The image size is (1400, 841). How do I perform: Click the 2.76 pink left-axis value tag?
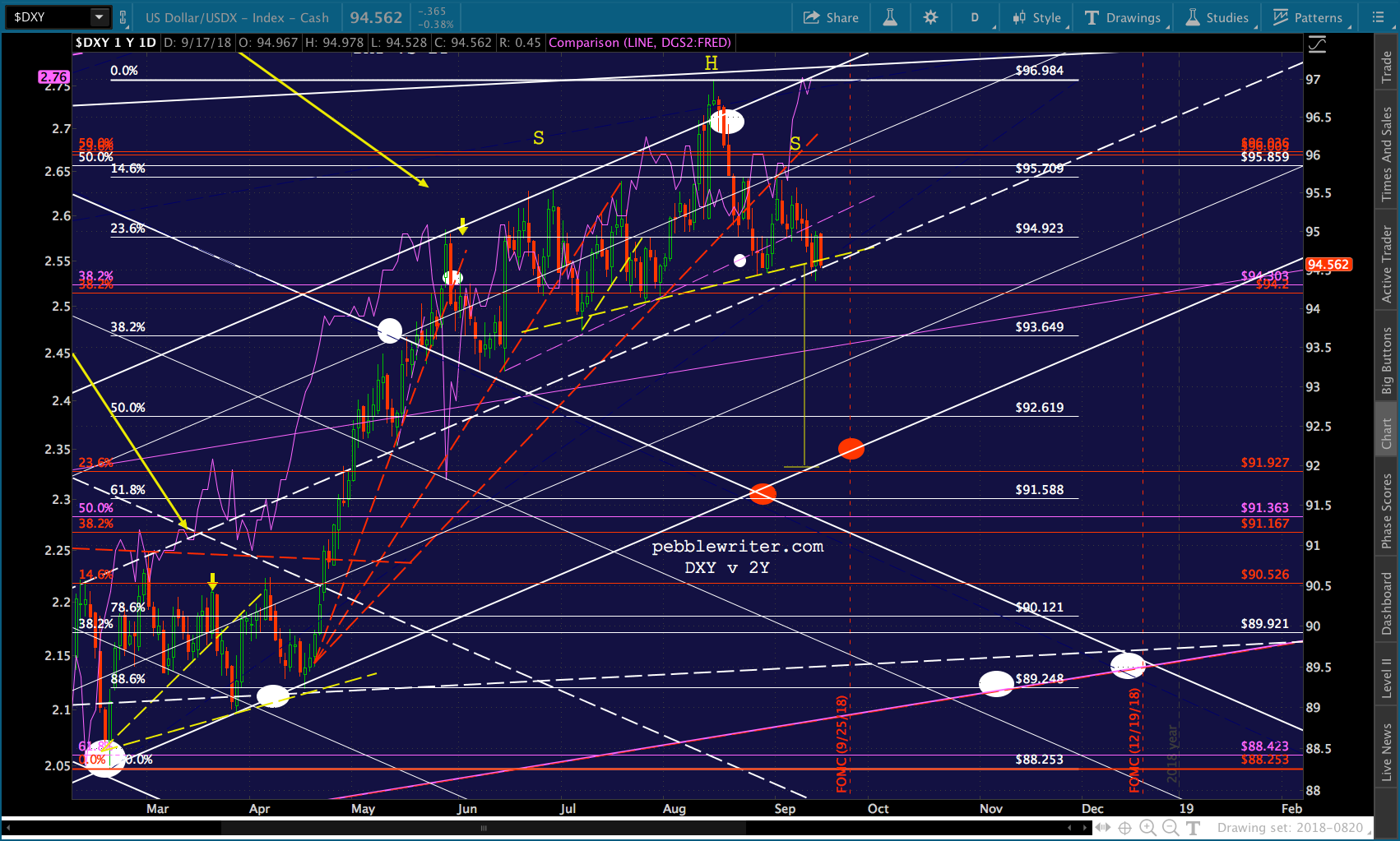click(x=54, y=77)
